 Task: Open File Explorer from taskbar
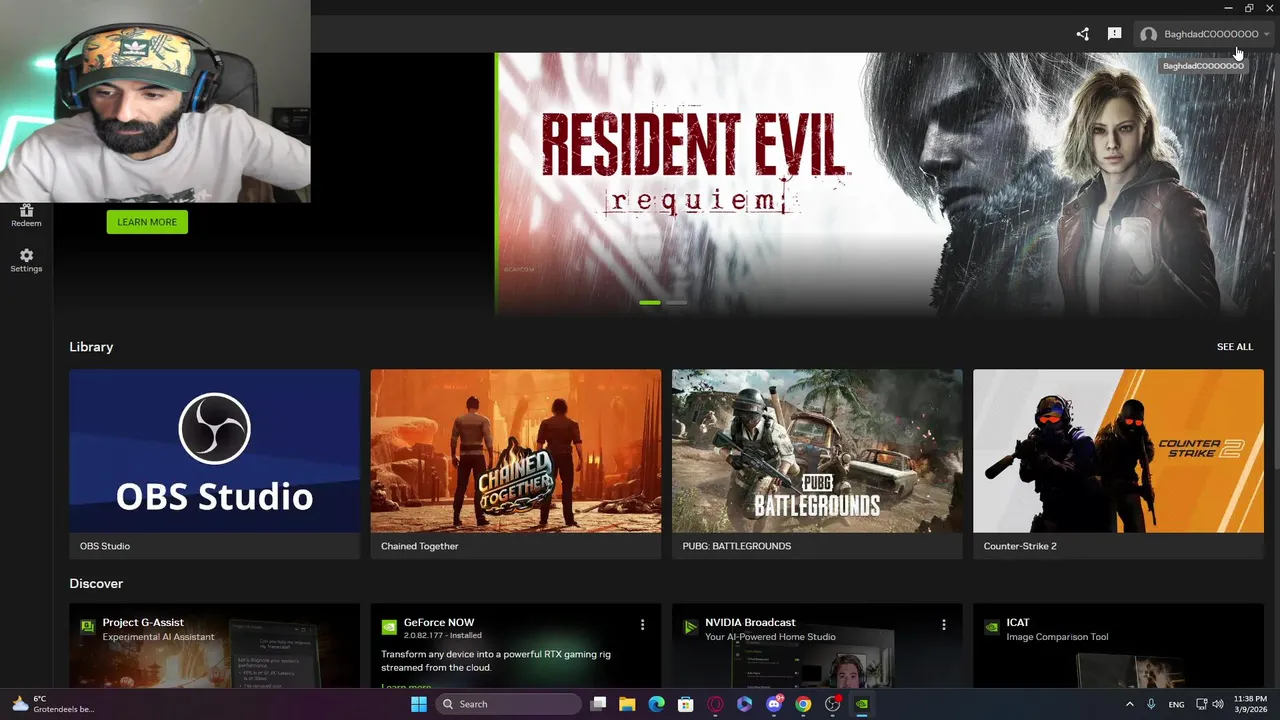click(x=627, y=704)
